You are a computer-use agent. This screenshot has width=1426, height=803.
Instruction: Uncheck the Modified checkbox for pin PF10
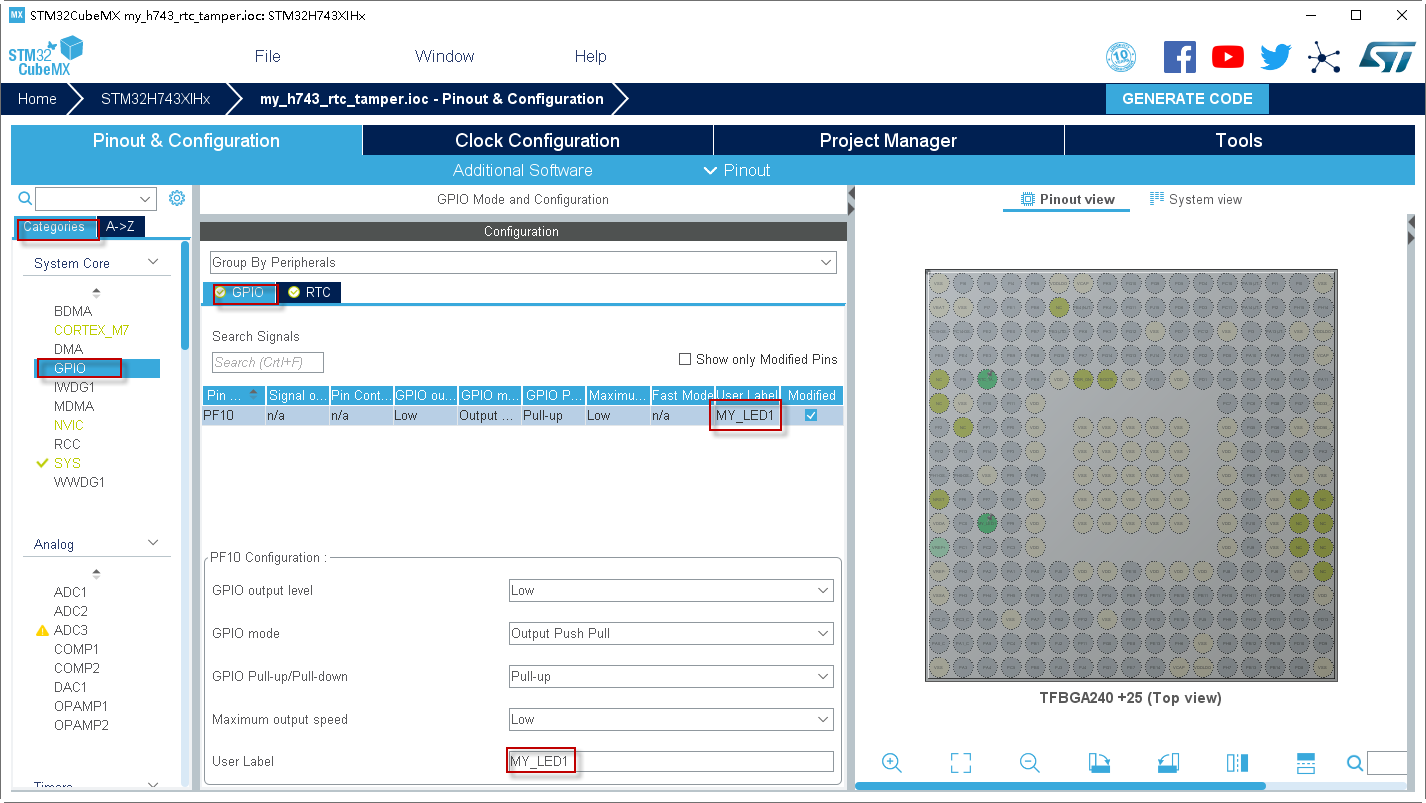[811, 415]
